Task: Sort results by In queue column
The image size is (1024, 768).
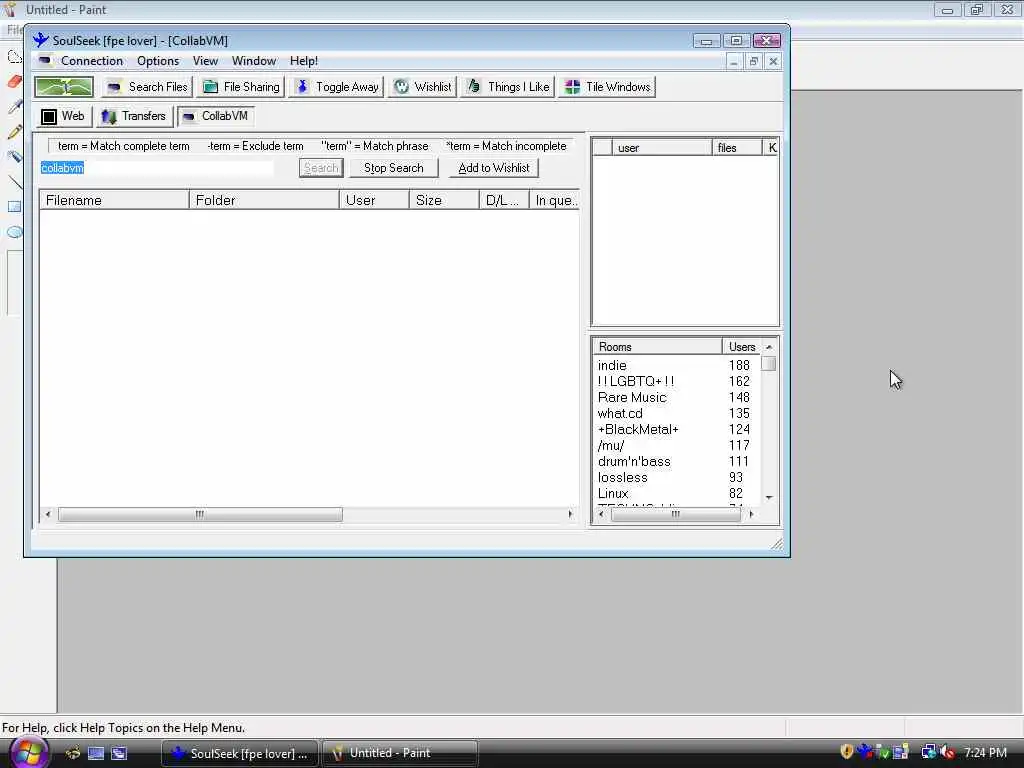Action: pyautogui.click(x=554, y=200)
